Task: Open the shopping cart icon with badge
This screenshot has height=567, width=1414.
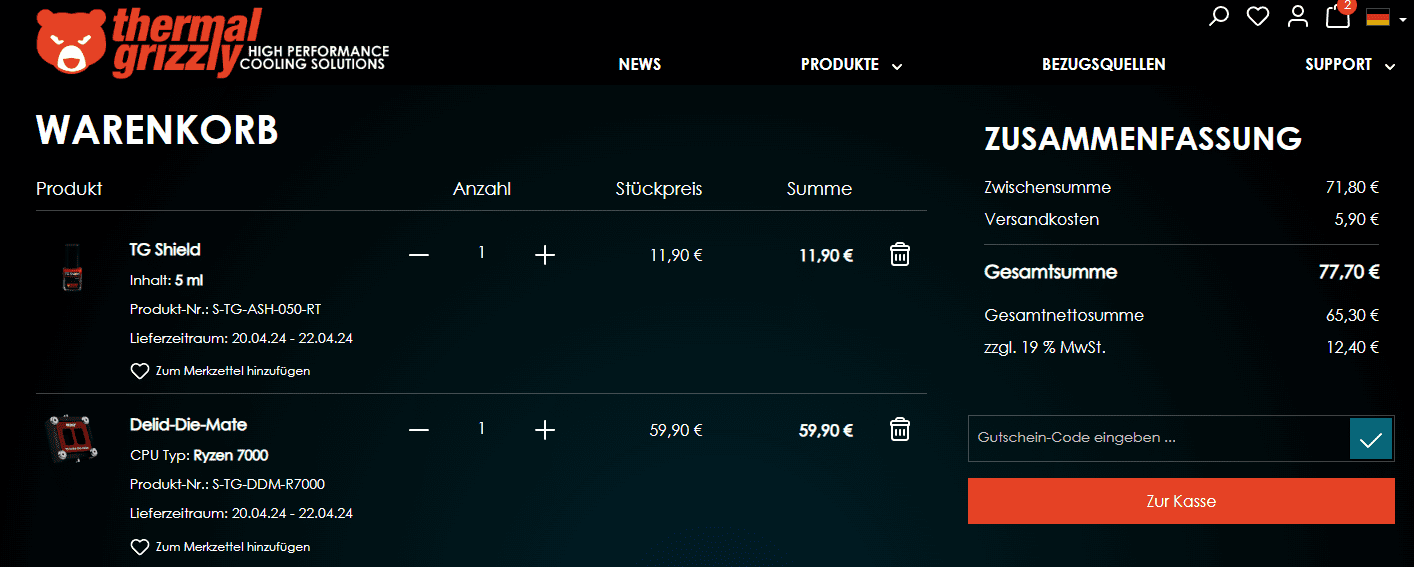Action: coord(1339,14)
